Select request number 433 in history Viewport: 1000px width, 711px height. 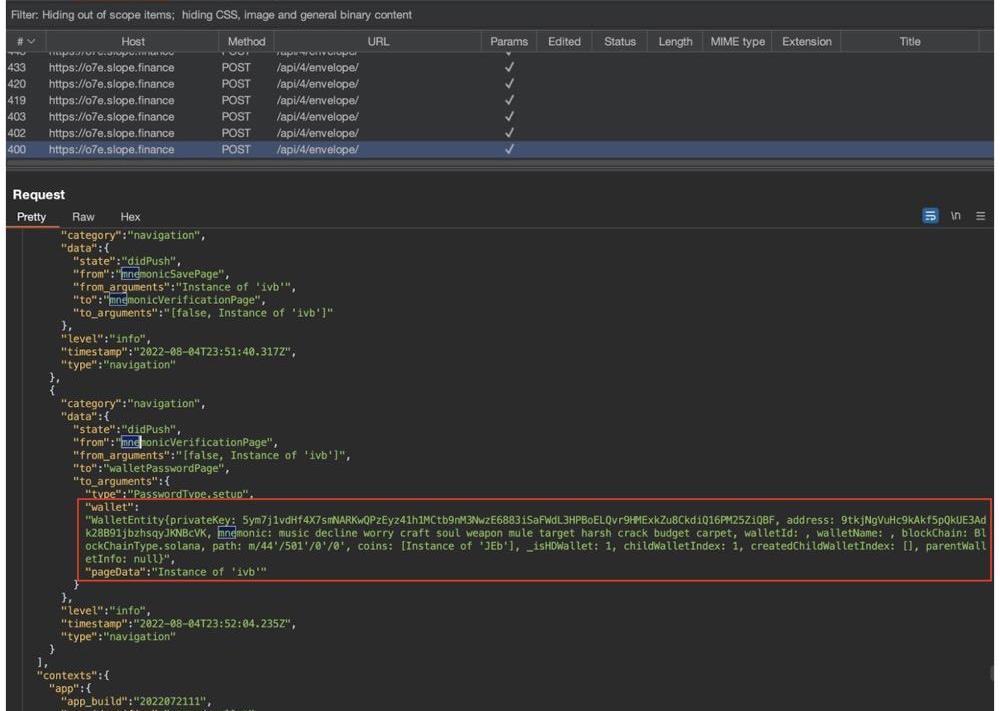(x=16, y=68)
